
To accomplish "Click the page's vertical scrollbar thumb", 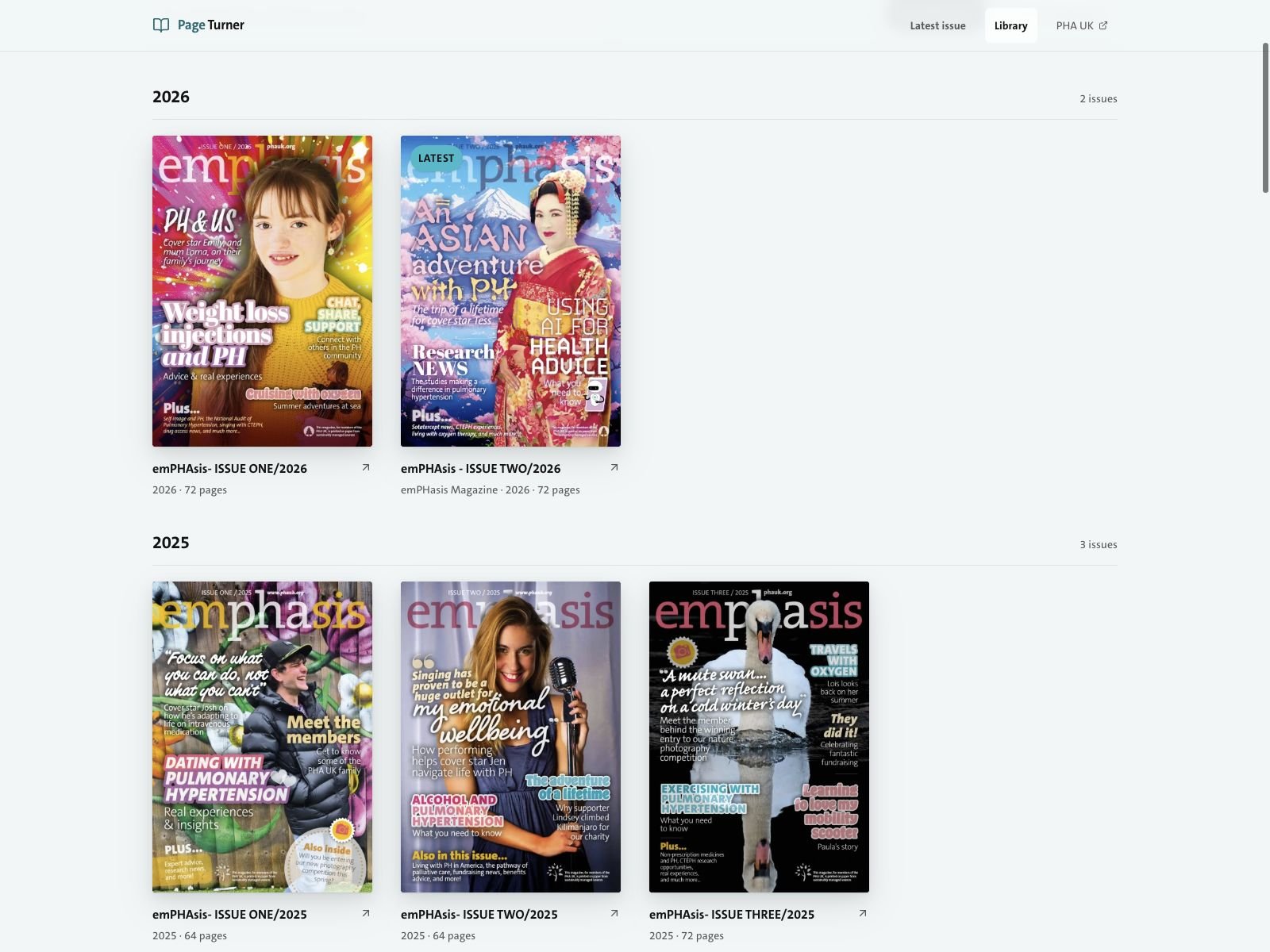I will [x=1265, y=117].
